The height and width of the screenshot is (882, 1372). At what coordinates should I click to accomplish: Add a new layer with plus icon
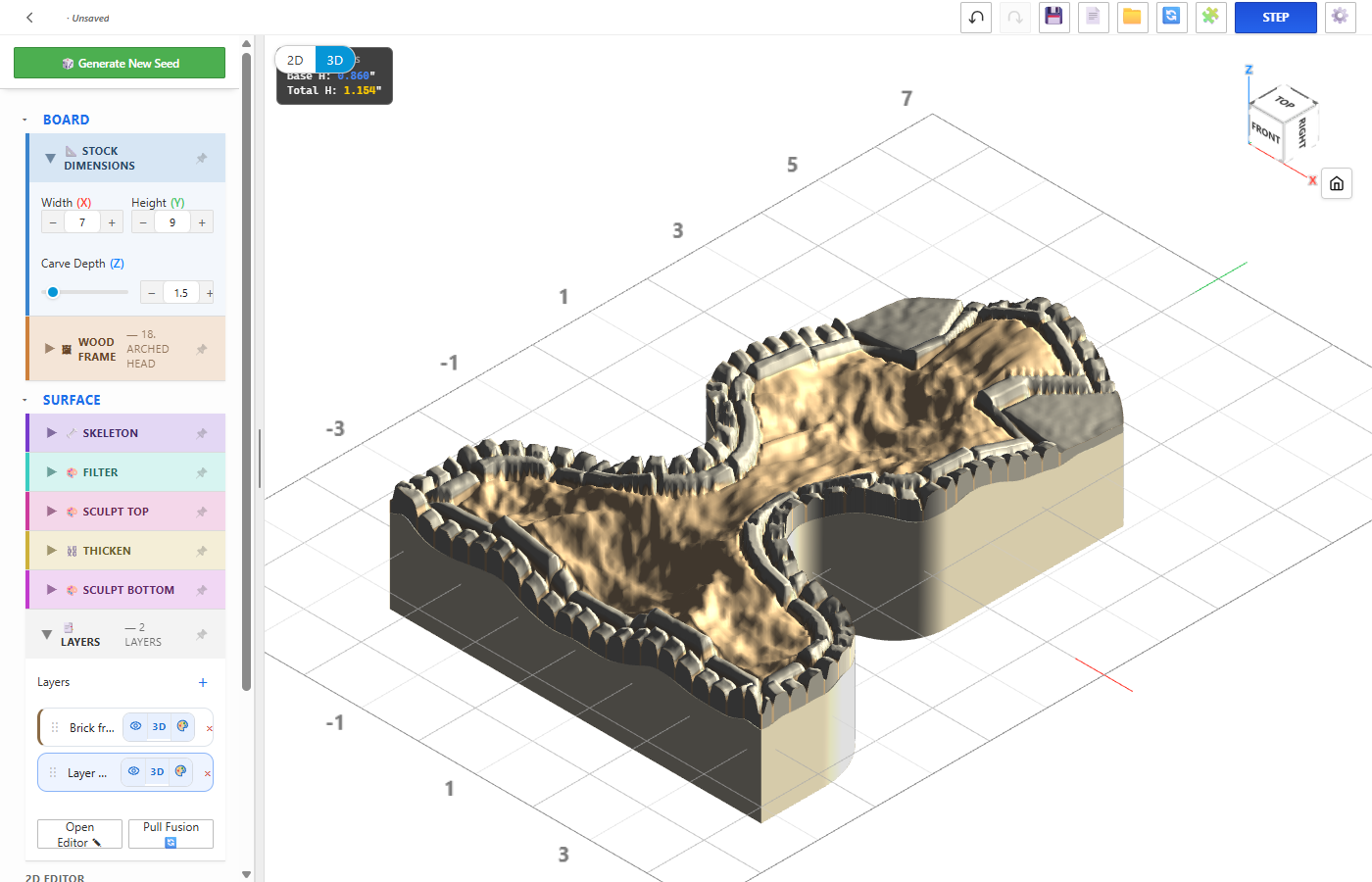pyautogui.click(x=203, y=682)
